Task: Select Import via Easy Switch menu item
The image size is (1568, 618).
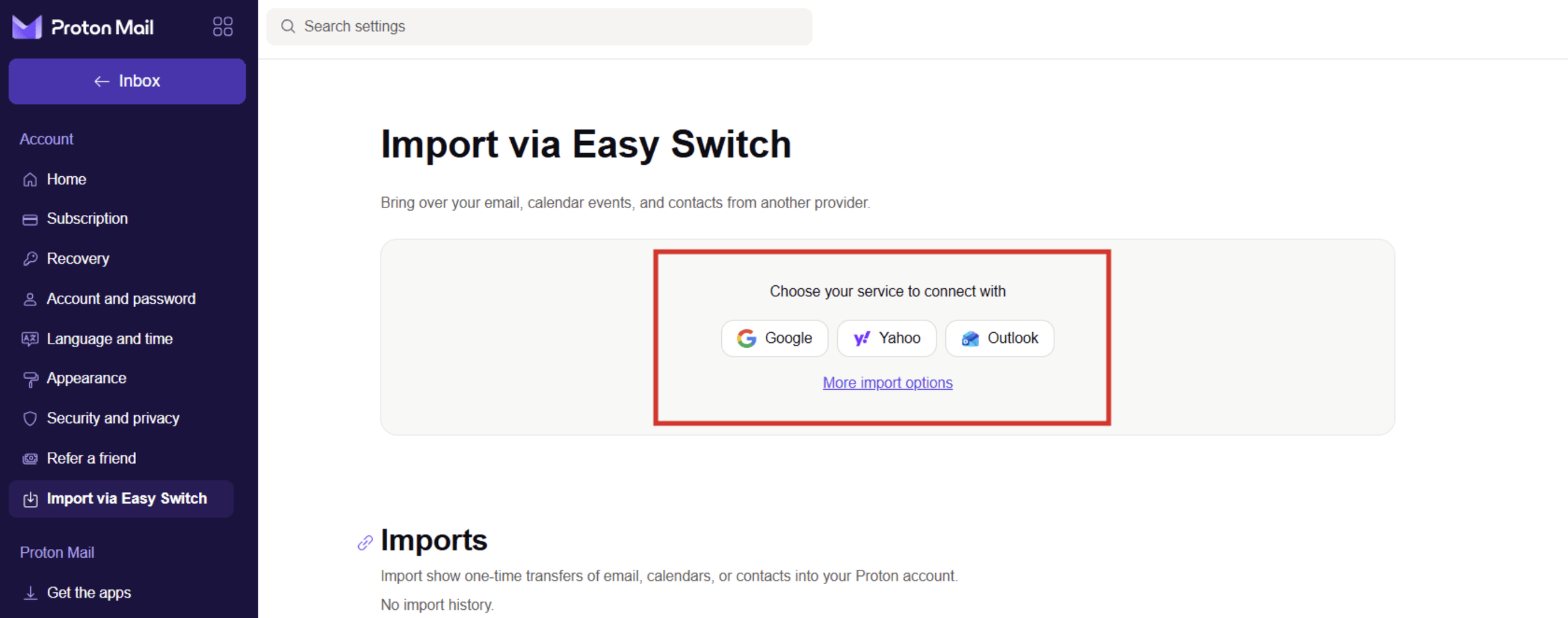Action: coord(121,499)
